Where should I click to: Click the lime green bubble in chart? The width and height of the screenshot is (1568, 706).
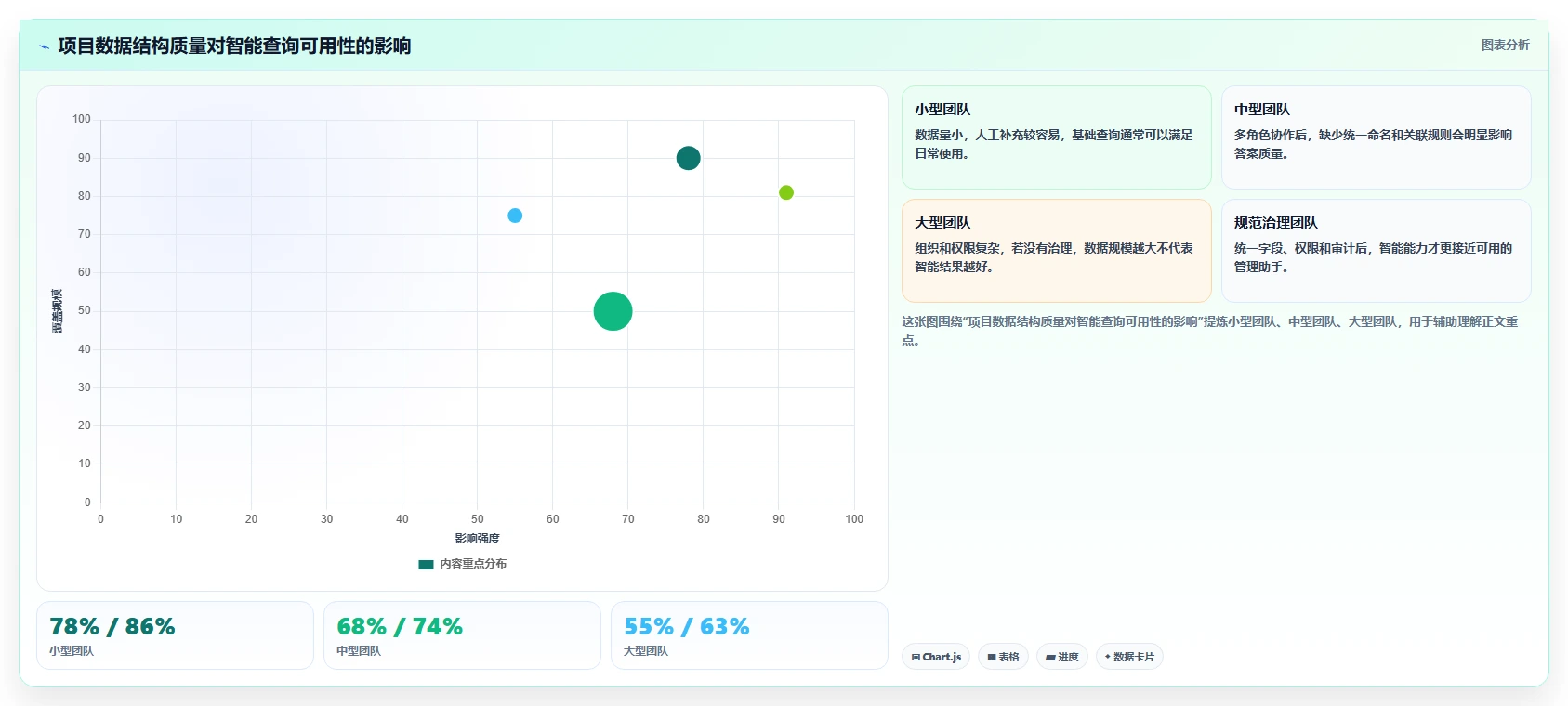tap(786, 192)
